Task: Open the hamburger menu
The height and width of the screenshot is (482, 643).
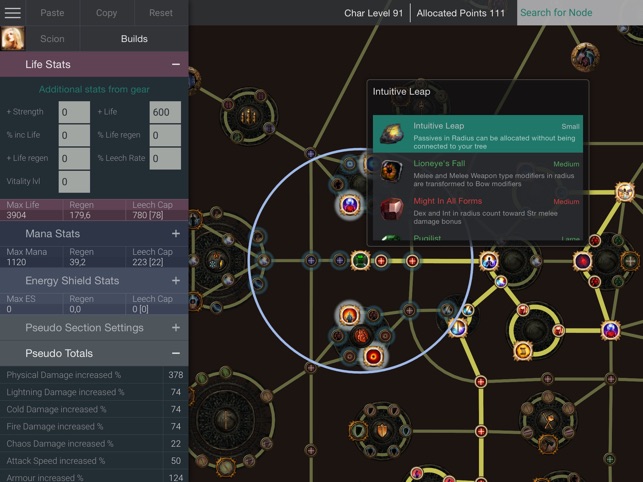Action: [x=13, y=13]
